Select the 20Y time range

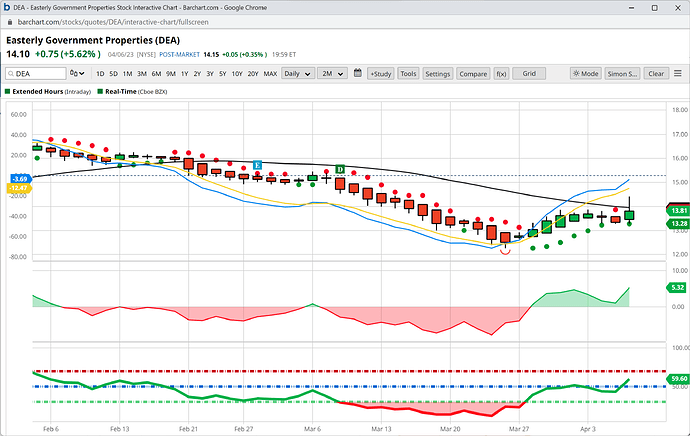[x=253, y=73]
